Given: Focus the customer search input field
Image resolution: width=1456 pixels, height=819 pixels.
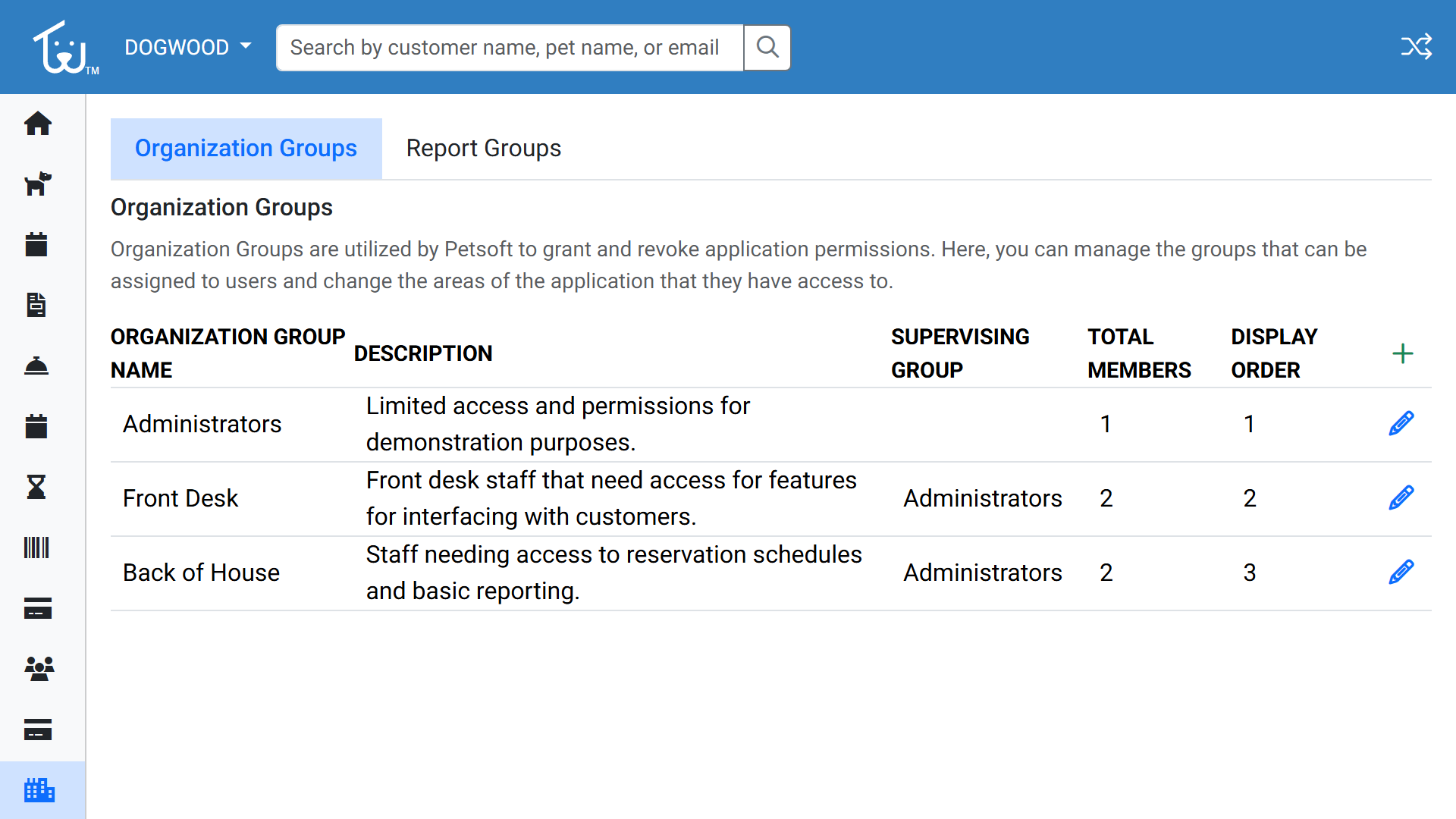Looking at the screenshot, I should tap(509, 47).
